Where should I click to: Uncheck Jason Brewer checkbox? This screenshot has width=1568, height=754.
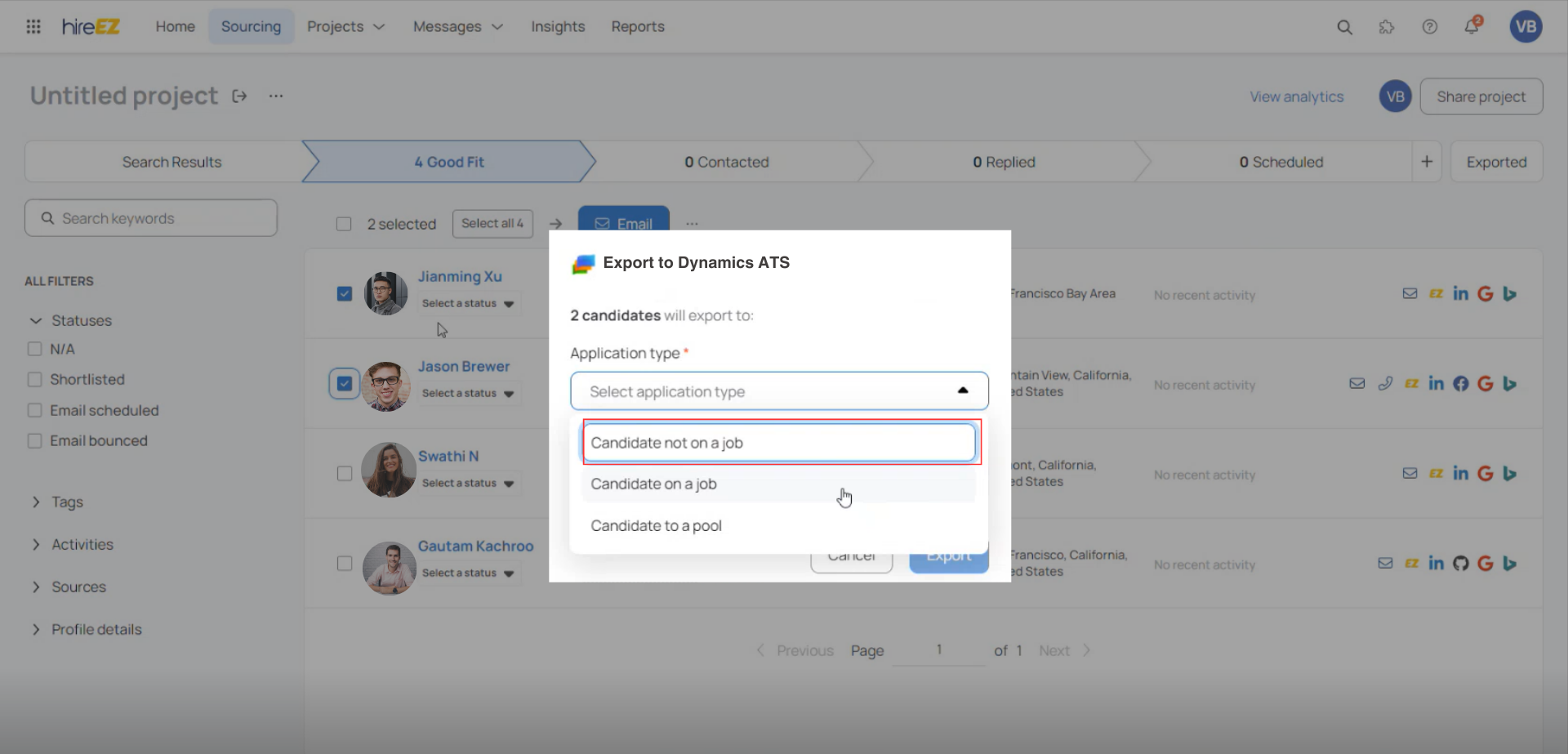pyautogui.click(x=345, y=383)
